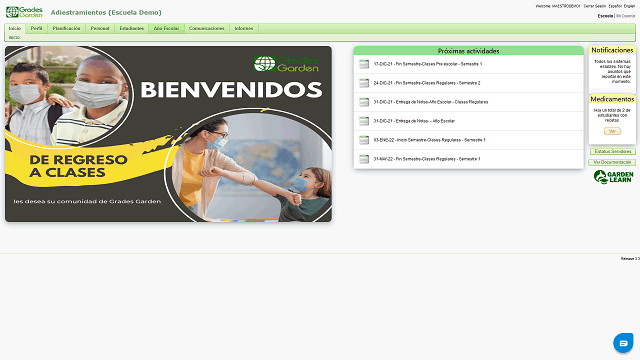640x360 pixels.
Task: Click the Welcome username text
Action: 558,6
